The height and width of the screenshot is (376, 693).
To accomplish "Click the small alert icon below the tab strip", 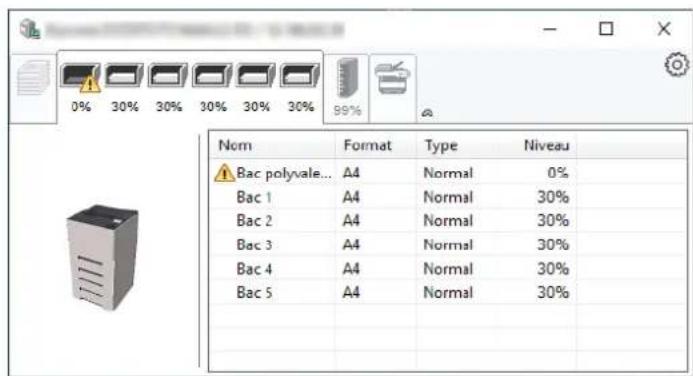I will pos(427,113).
